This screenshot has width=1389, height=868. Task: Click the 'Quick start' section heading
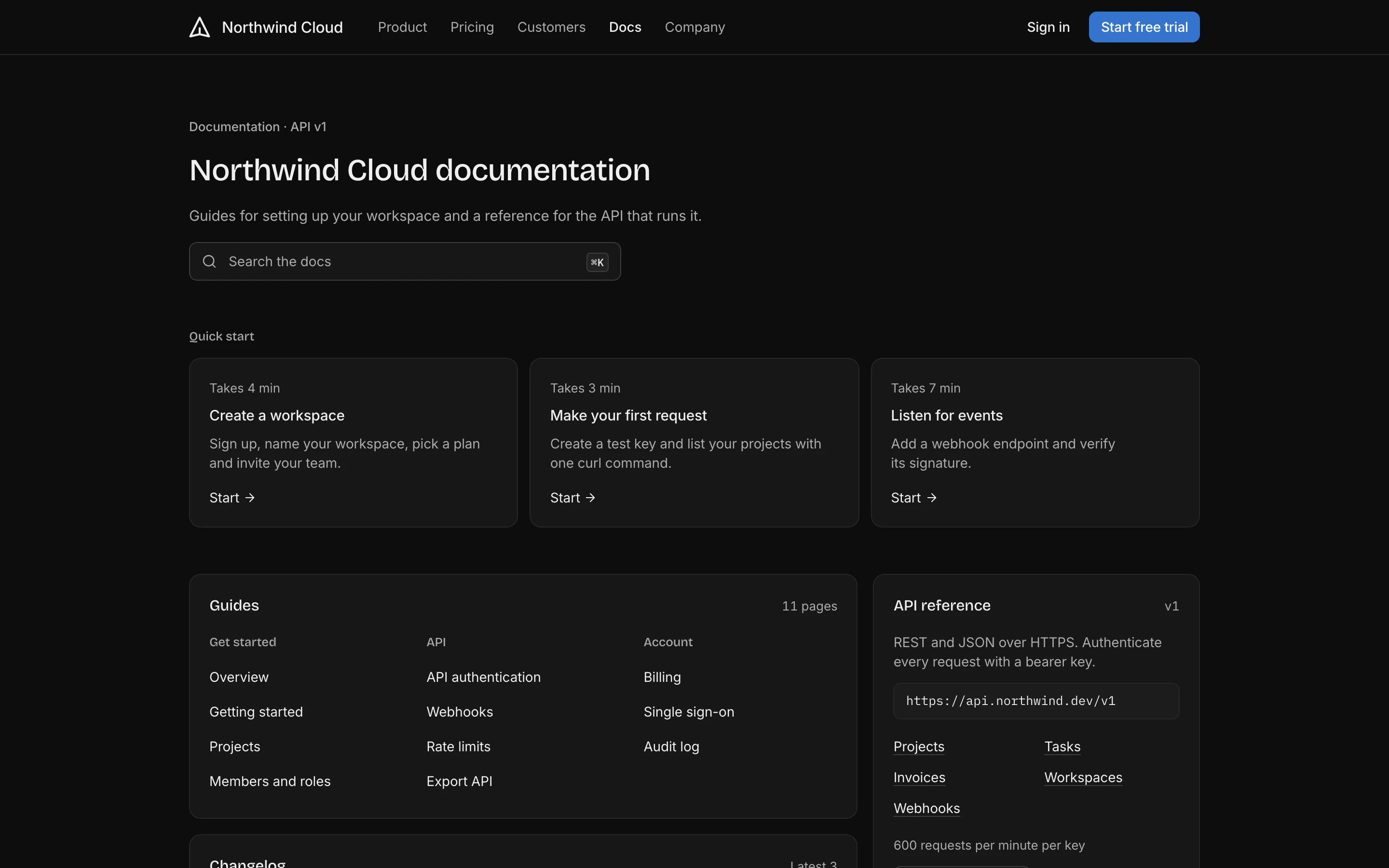click(221, 337)
